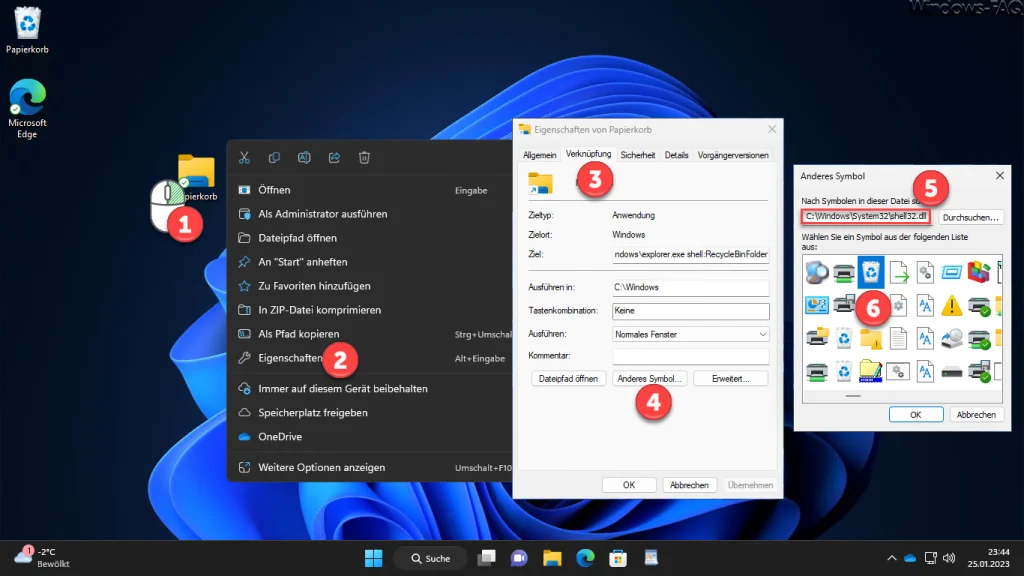
Task: Click the OneDrive cloud tray icon
Action: point(910,558)
